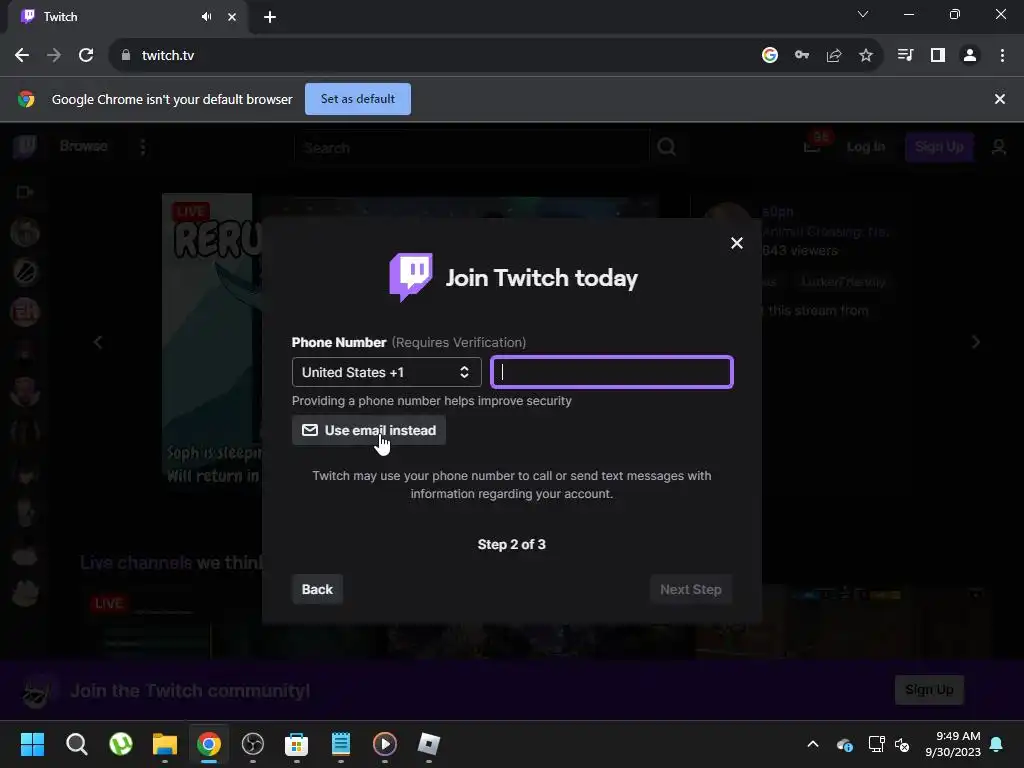Mute the Twitch tab audio icon
This screenshot has width=1024, height=768.
tap(206, 17)
